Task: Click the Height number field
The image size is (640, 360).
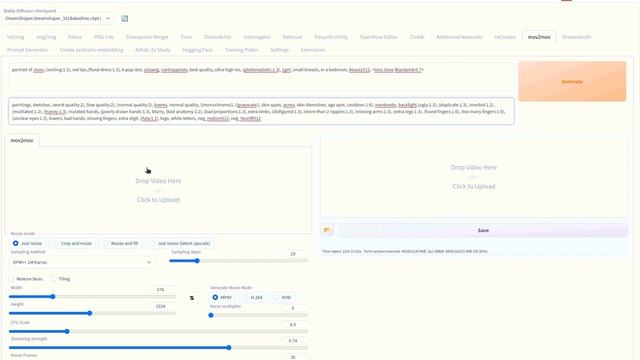Action: coord(163,306)
